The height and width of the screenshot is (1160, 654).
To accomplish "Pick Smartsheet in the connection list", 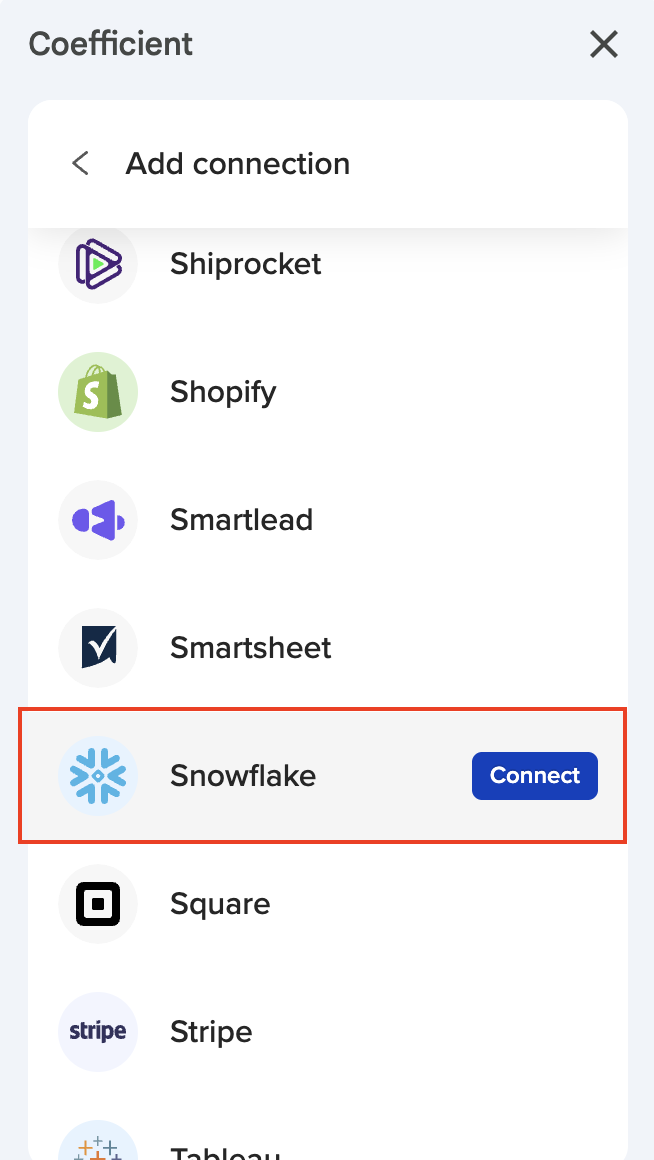I will tap(251, 648).
